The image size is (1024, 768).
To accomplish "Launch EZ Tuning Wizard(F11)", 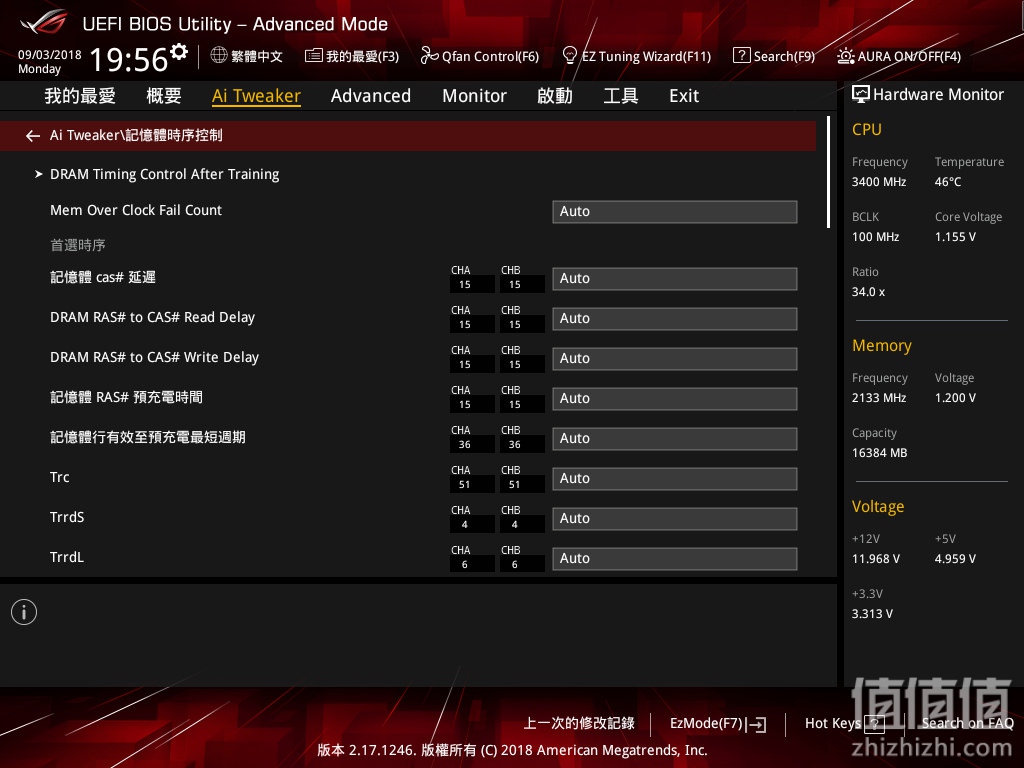I will click(x=637, y=56).
